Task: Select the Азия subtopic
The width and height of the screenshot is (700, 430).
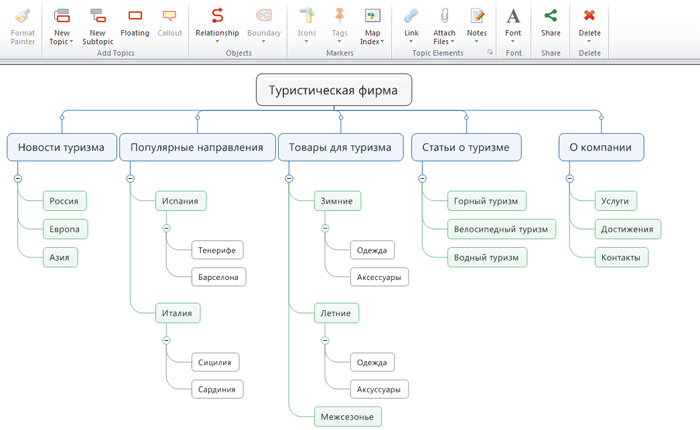Action: click(x=60, y=258)
